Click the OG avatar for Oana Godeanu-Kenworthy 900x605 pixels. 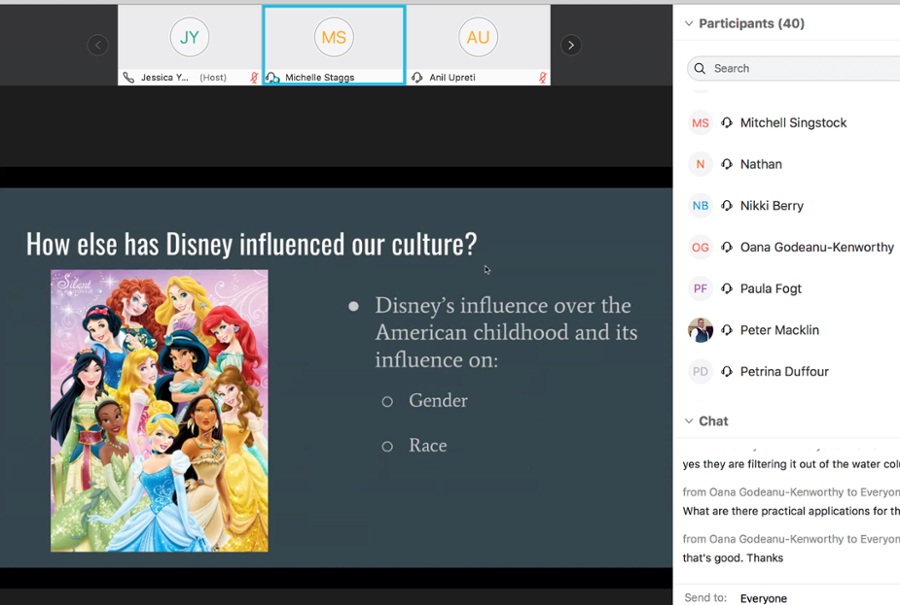pyautogui.click(x=700, y=247)
